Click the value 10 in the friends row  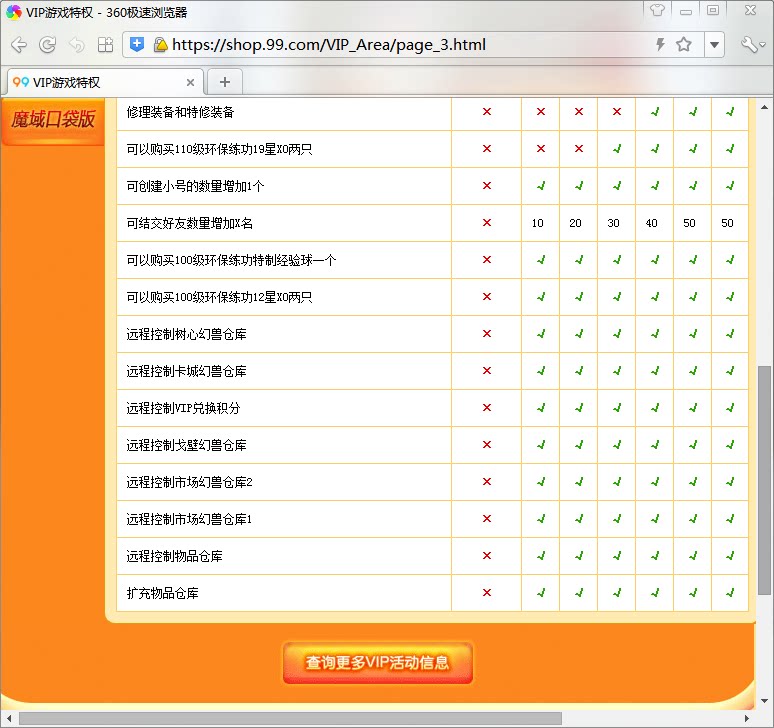[538, 223]
